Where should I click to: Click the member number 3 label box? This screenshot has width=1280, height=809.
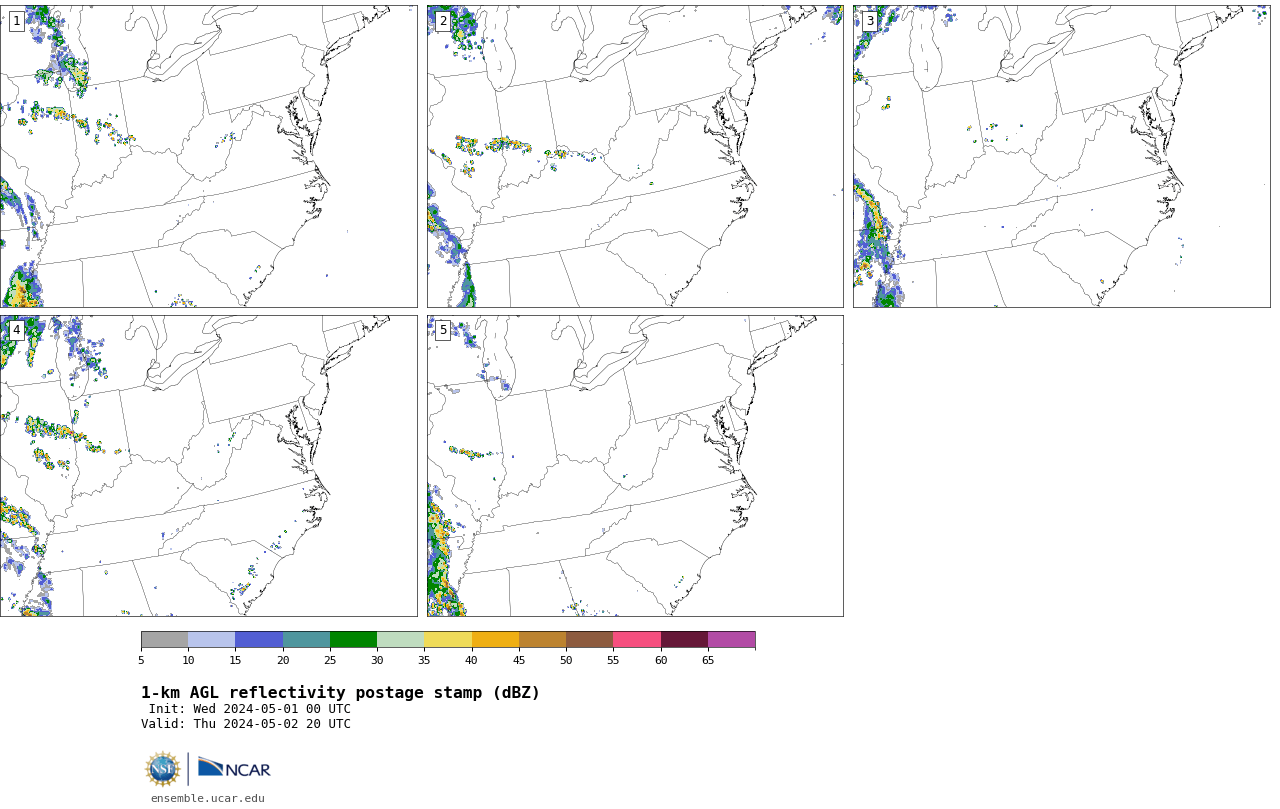(x=870, y=21)
